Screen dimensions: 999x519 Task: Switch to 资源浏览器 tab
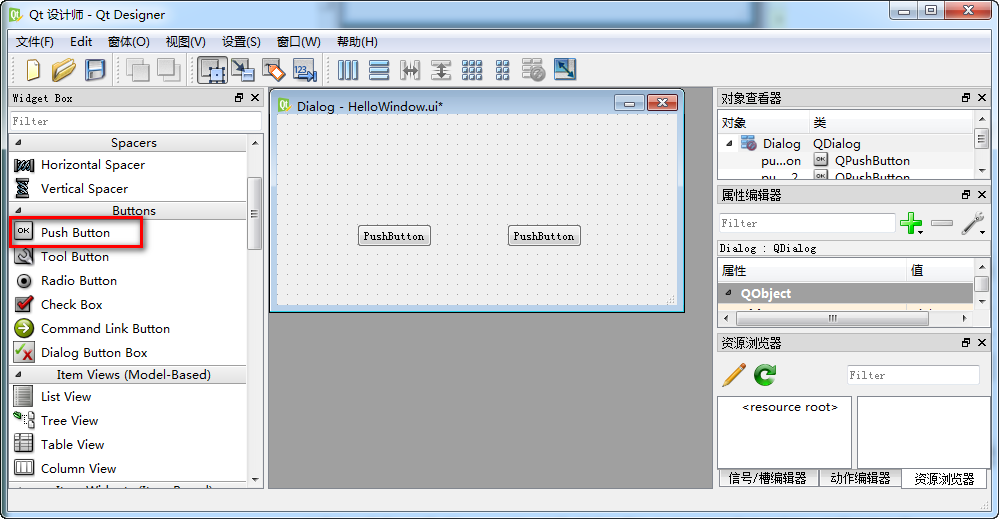pos(944,479)
